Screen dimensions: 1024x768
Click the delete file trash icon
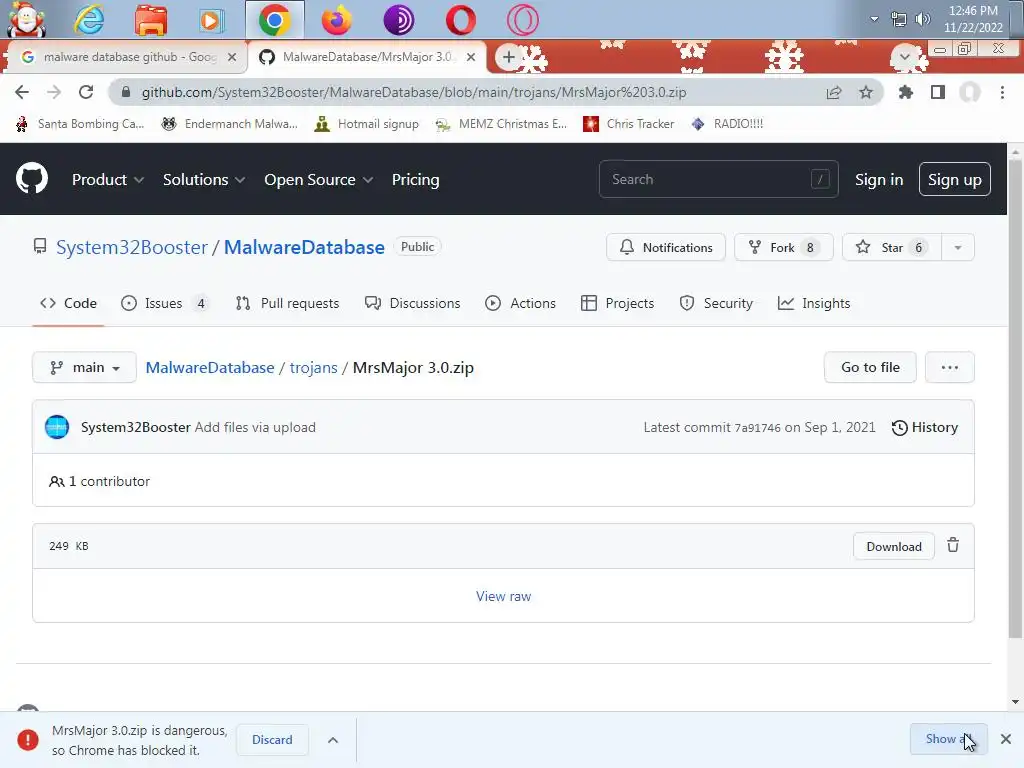tap(953, 545)
